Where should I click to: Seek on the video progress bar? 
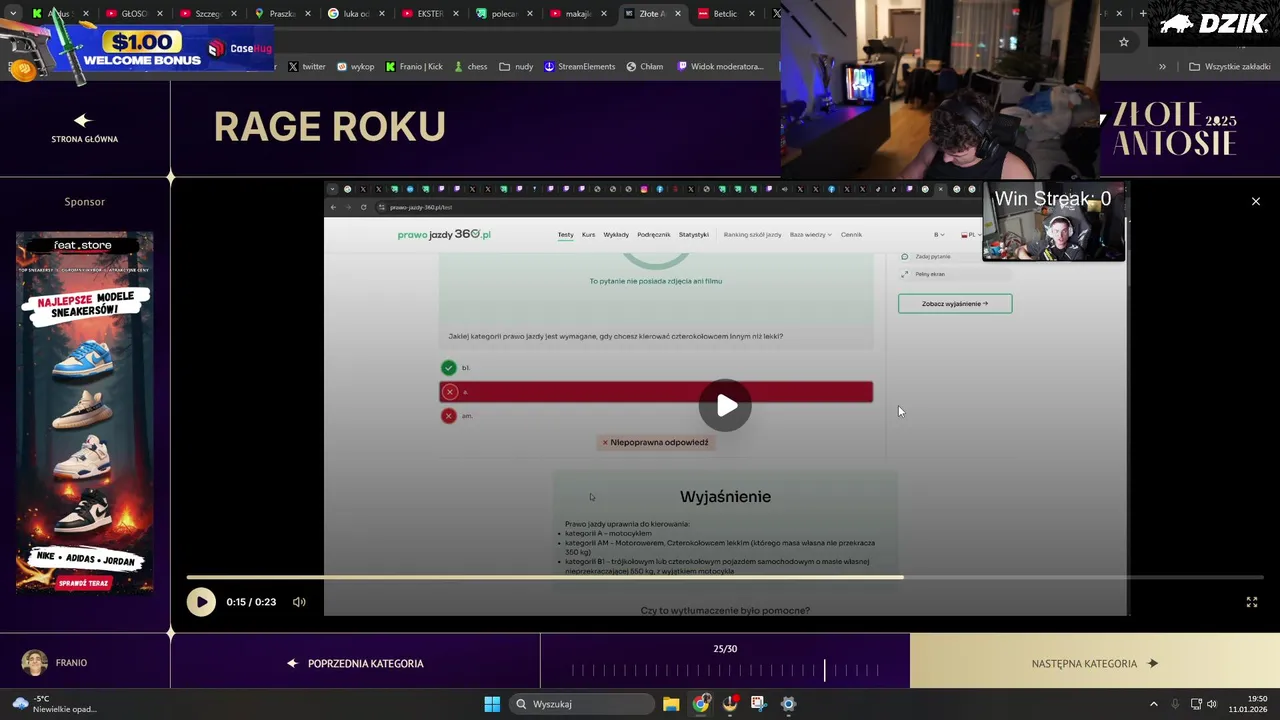[x=725, y=577]
